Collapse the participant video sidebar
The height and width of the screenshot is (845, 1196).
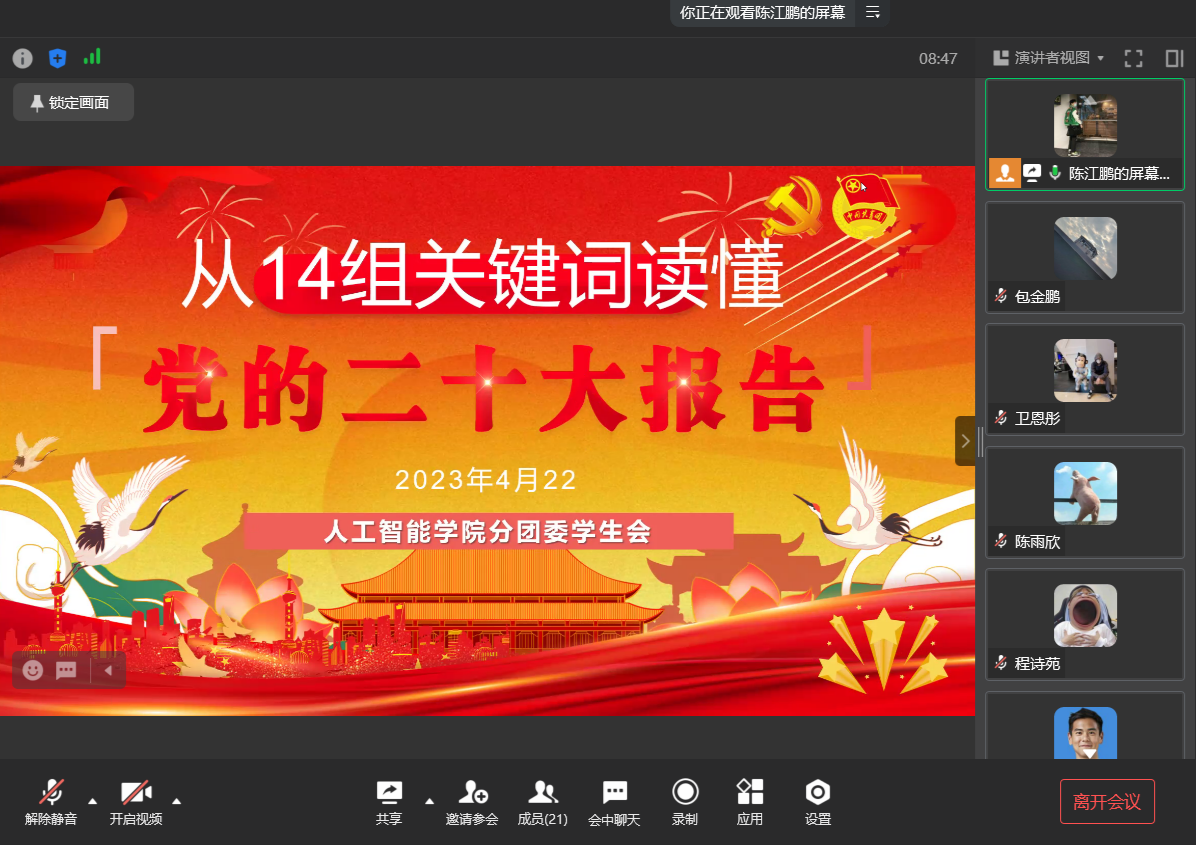coord(965,441)
